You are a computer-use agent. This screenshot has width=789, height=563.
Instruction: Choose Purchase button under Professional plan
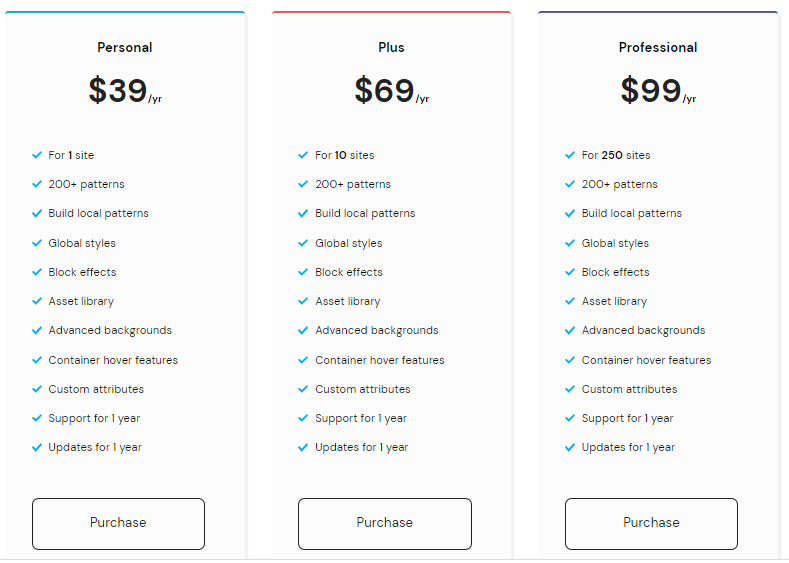[651, 523]
